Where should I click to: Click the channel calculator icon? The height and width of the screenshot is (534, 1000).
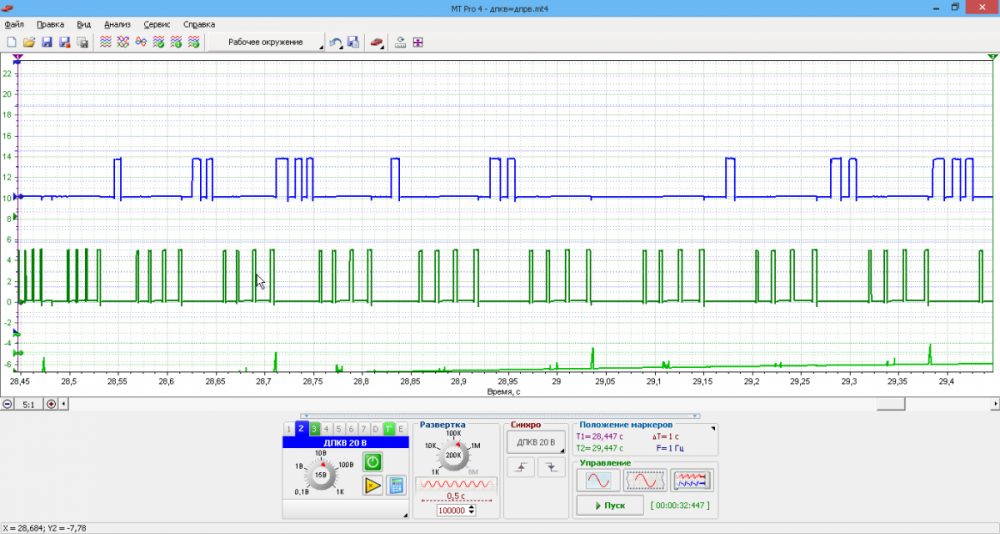pyautogui.click(x=396, y=486)
